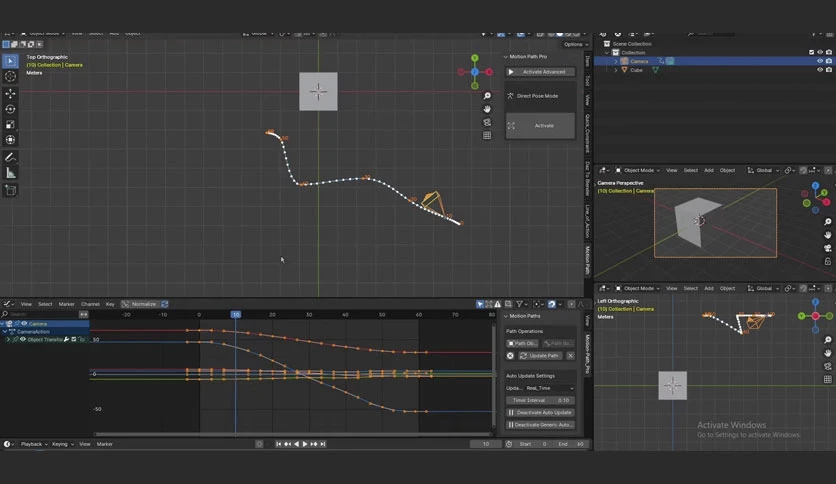
Task: Toggle eye icon on Object Transforms channel
Action: click(x=22, y=340)
